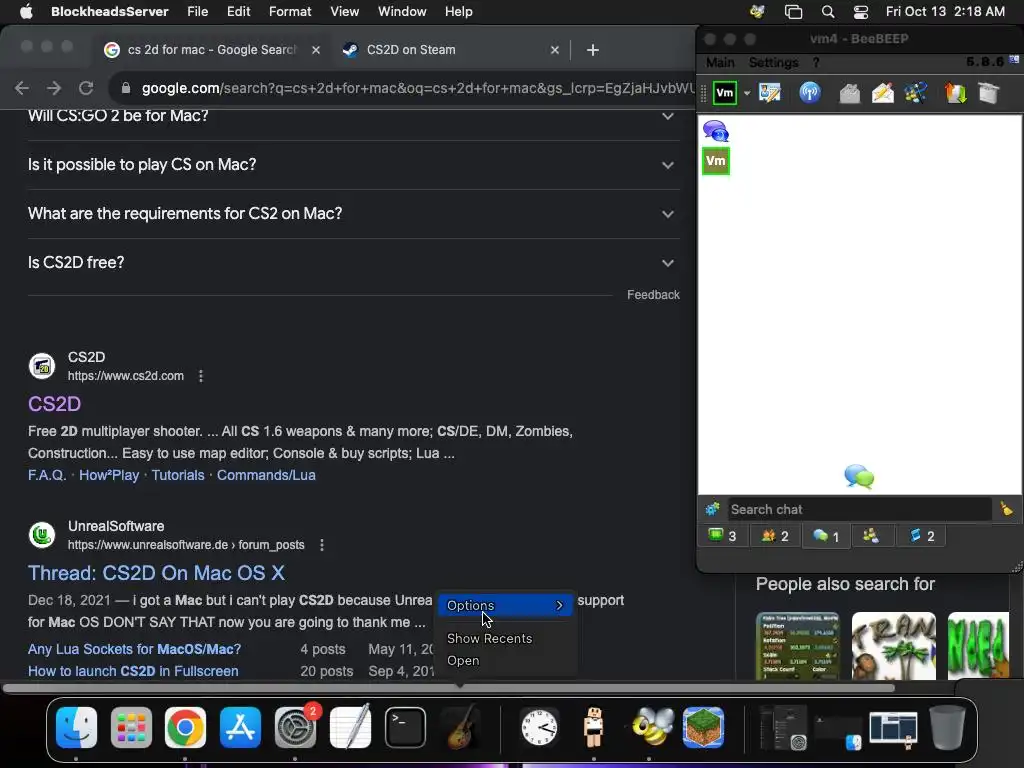
Task: Close the "CS2D on Steam" Chrome tab
Action: click(x=554, y=50)
